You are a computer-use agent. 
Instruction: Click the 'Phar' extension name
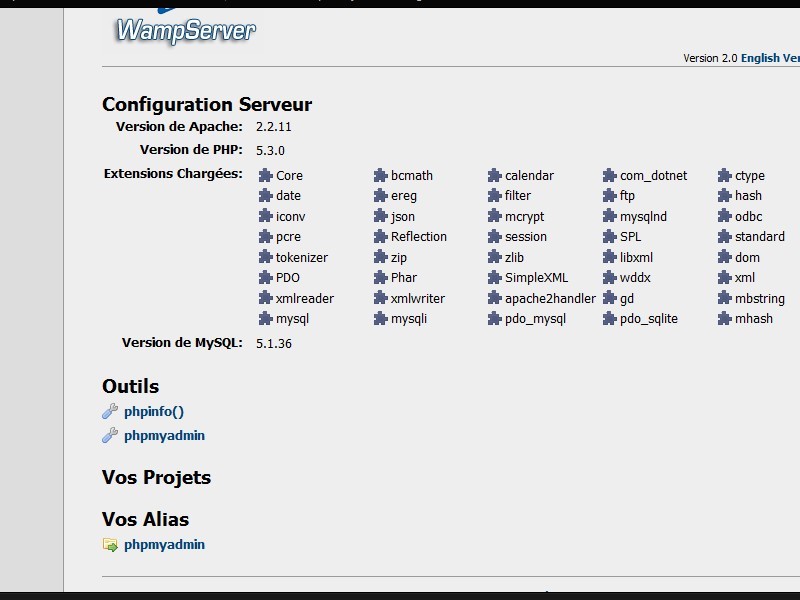point(404,278)
